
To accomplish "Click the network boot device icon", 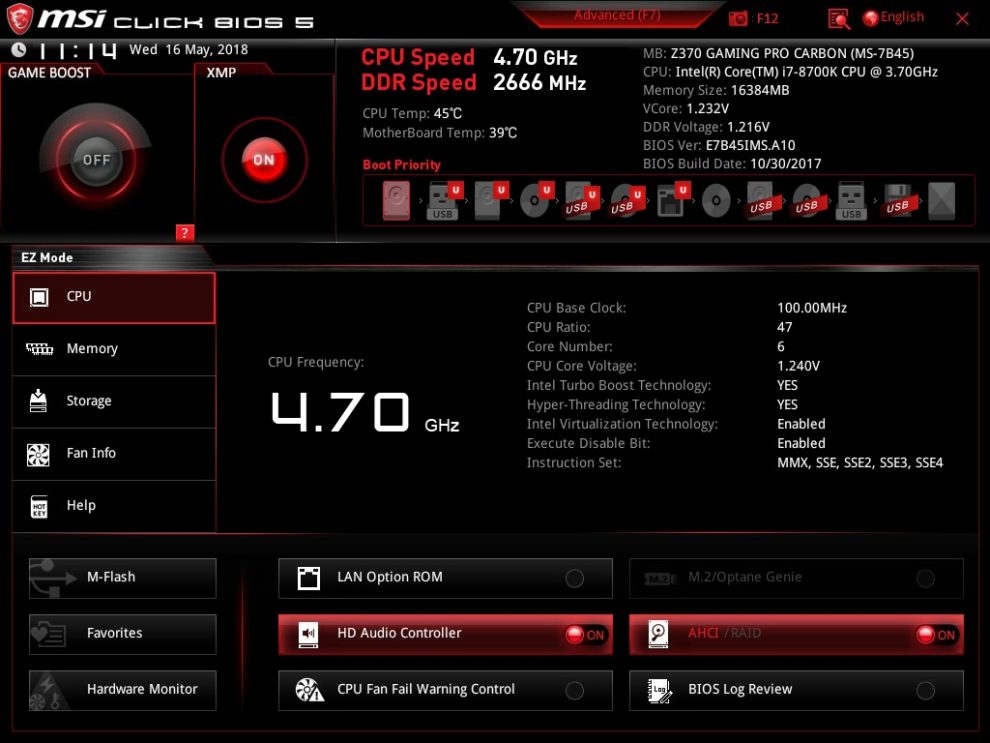I will (670, 201).
